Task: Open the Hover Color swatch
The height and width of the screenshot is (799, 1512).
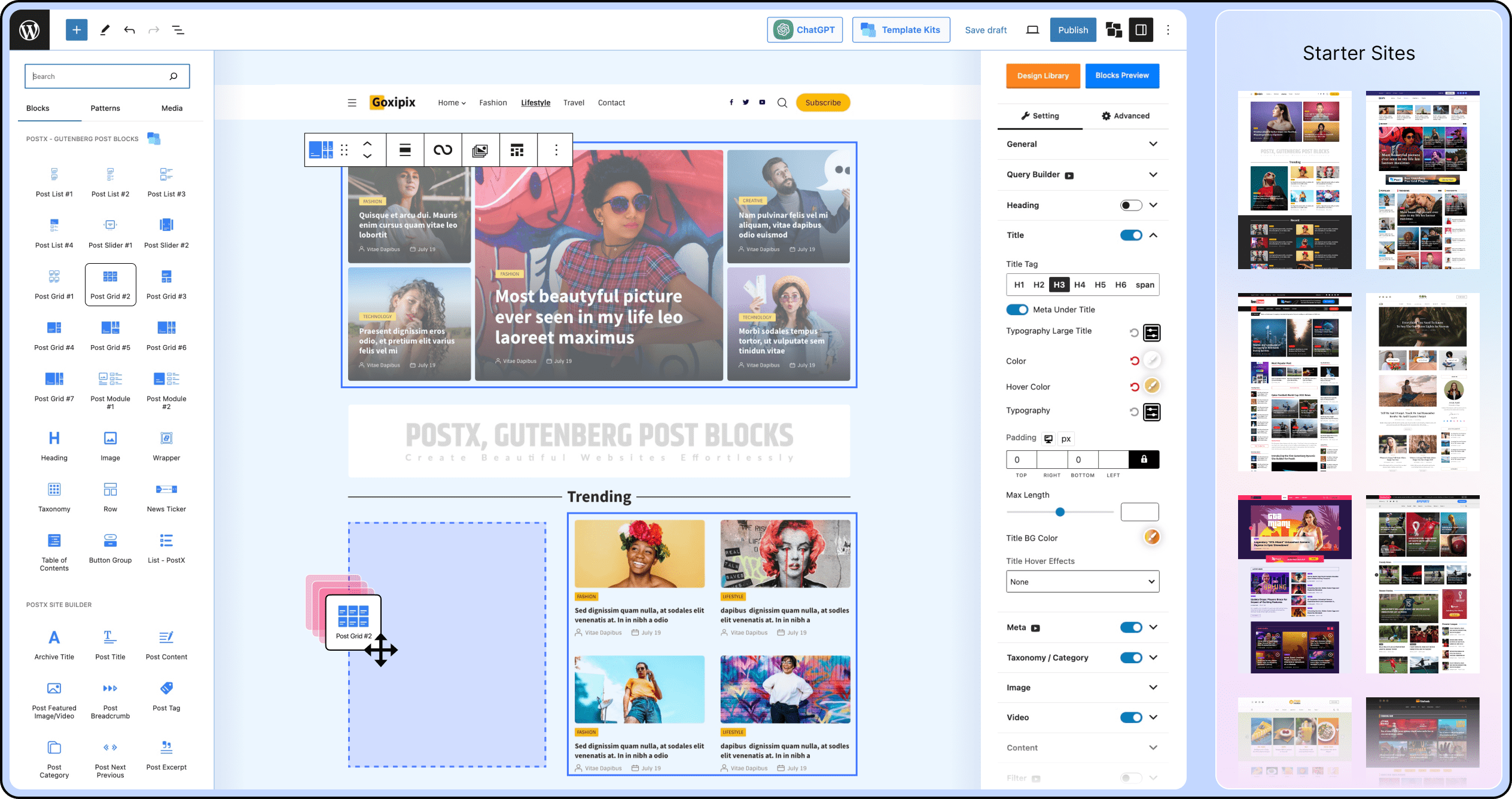Action: [1152, 386]
